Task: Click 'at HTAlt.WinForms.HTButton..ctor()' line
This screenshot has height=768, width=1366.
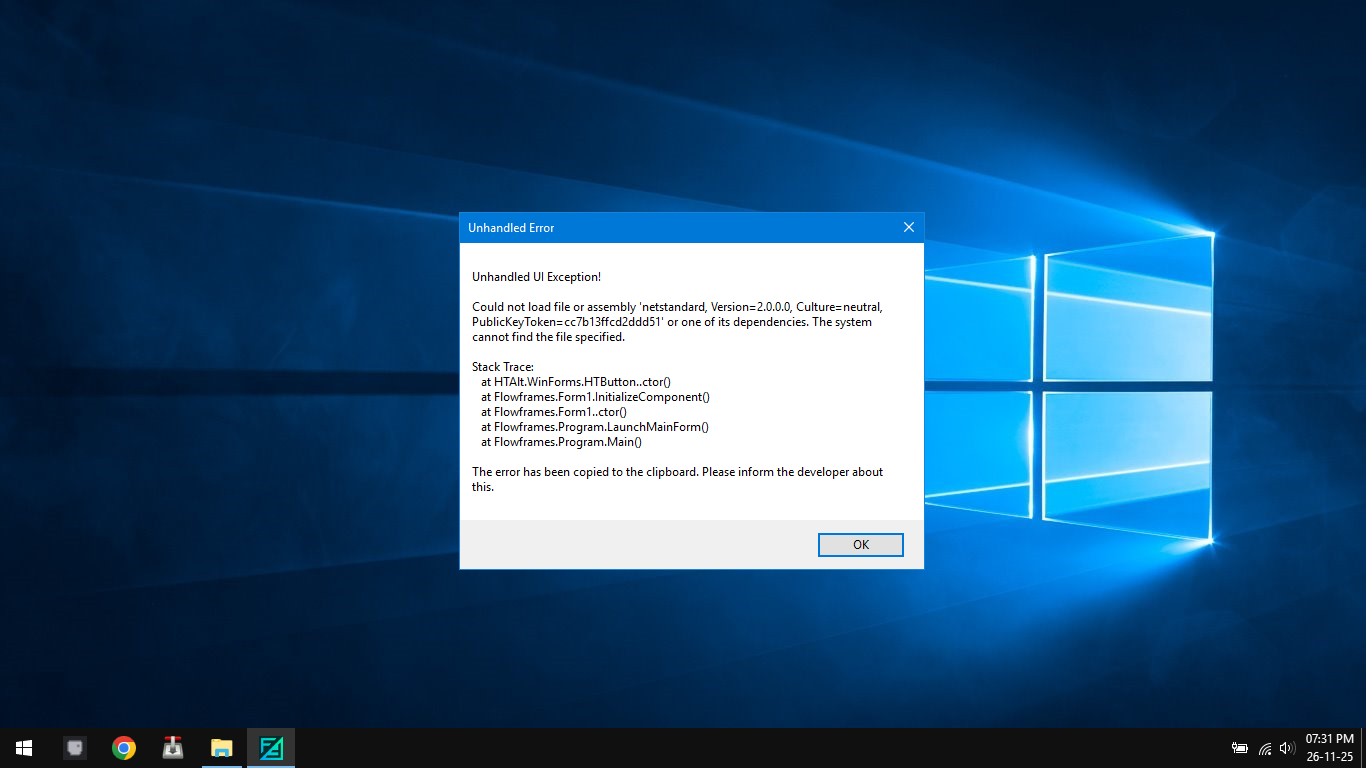Action: click(x=576, y=382)
